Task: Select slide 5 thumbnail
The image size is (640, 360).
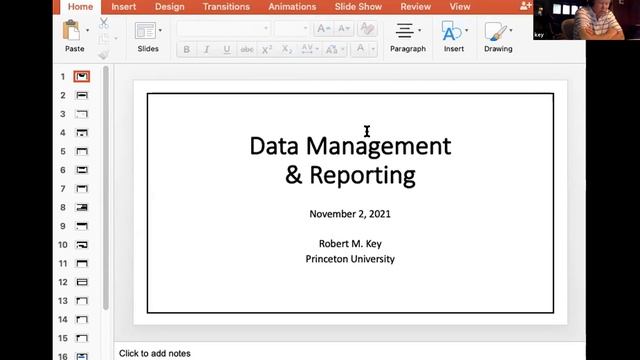Action: pyautogui.click(x=82, y=151)
